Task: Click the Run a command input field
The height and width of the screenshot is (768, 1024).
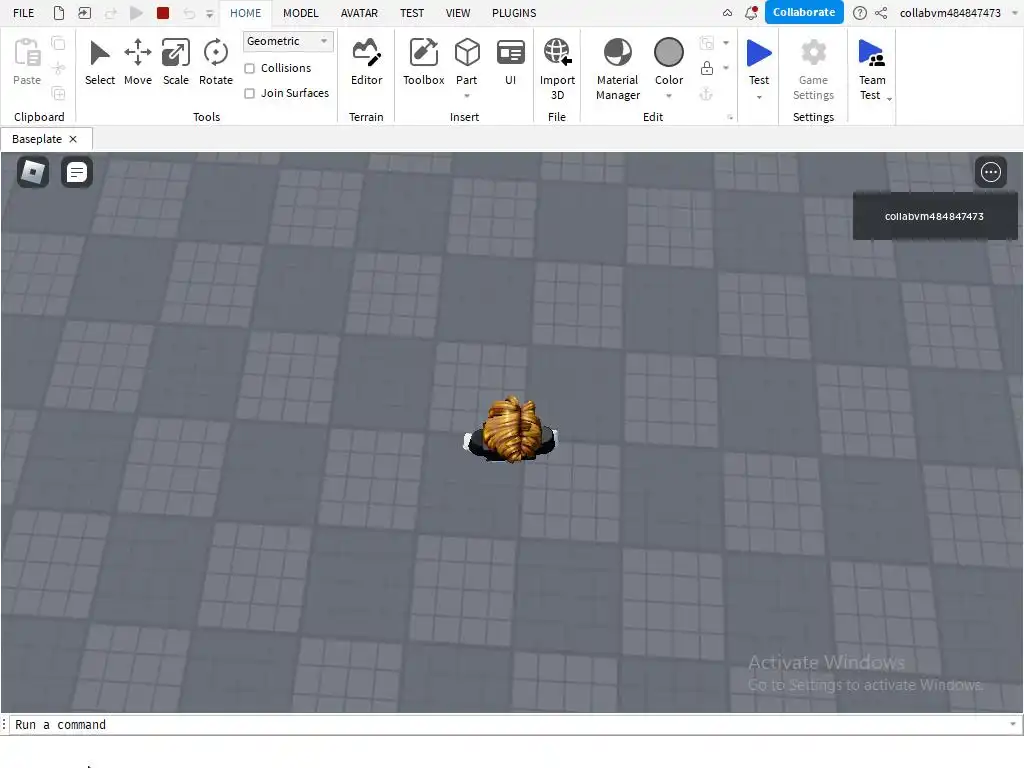Action: click(509, 724)
